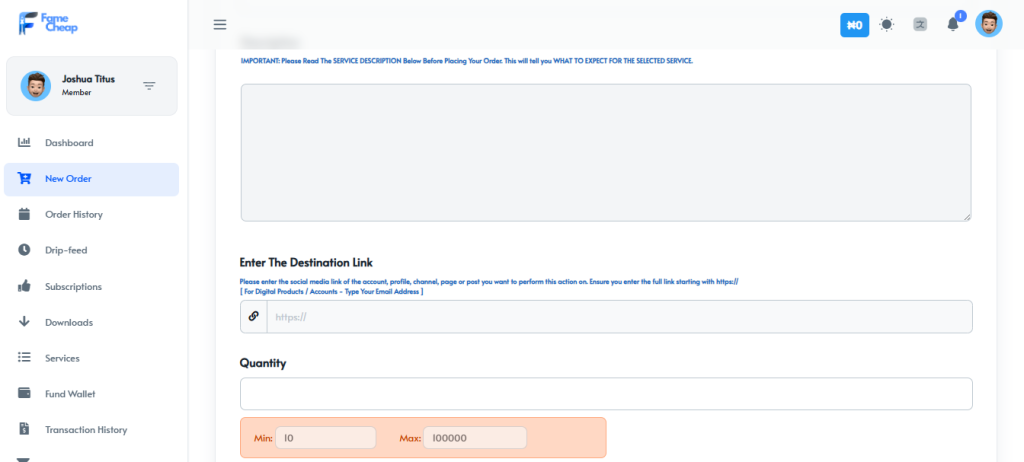Focus the destination link https:// field
The image size is (1024, 462).
(x=619, y=317)
